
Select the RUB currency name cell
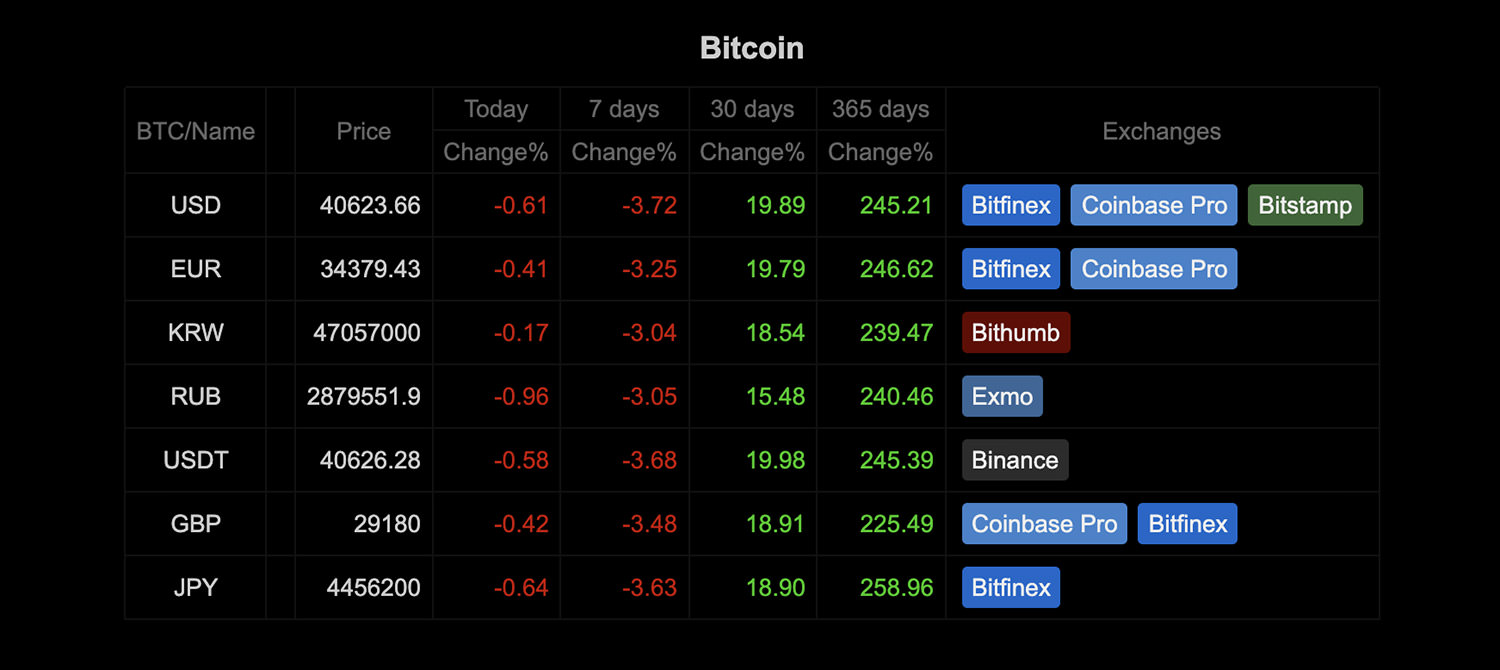point(196,397)
